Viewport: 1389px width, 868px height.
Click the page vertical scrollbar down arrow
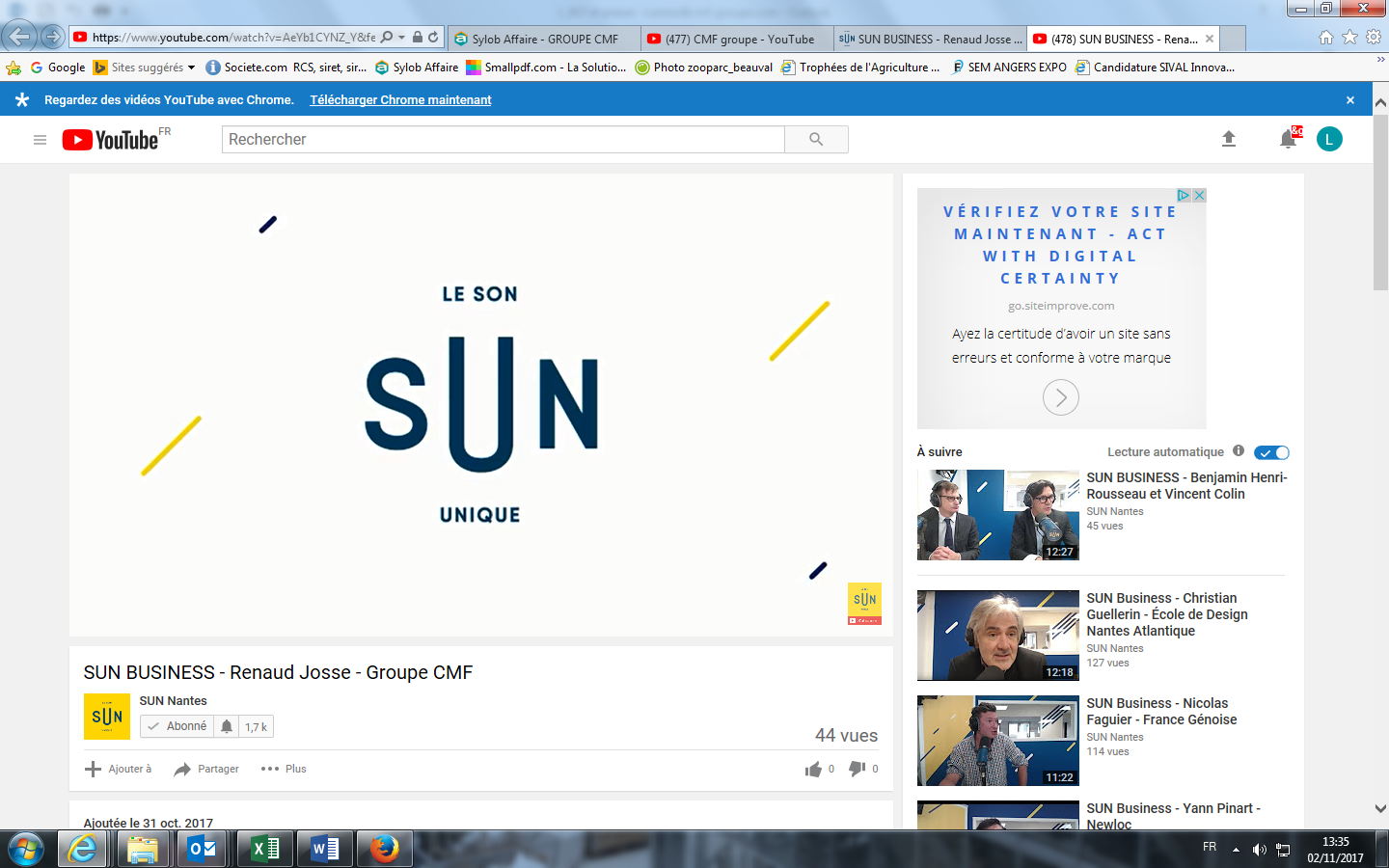pos(1380,809)
